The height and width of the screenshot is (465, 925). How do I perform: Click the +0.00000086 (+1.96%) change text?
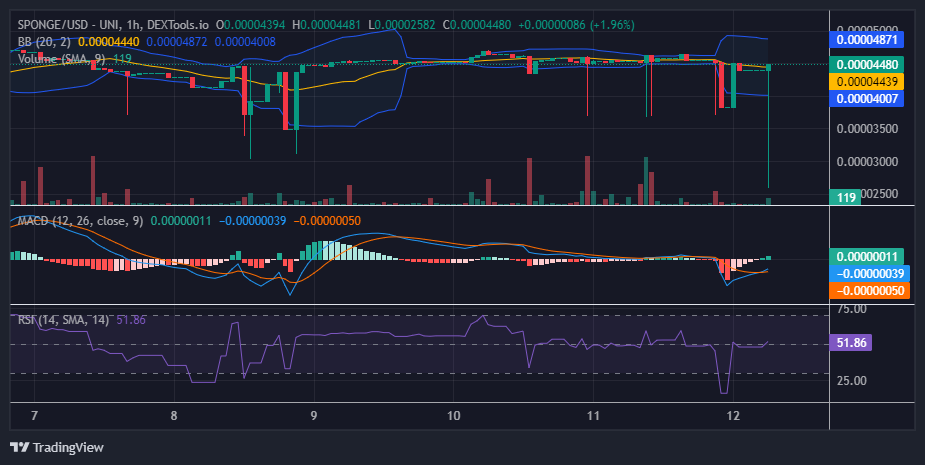(576, 25)
